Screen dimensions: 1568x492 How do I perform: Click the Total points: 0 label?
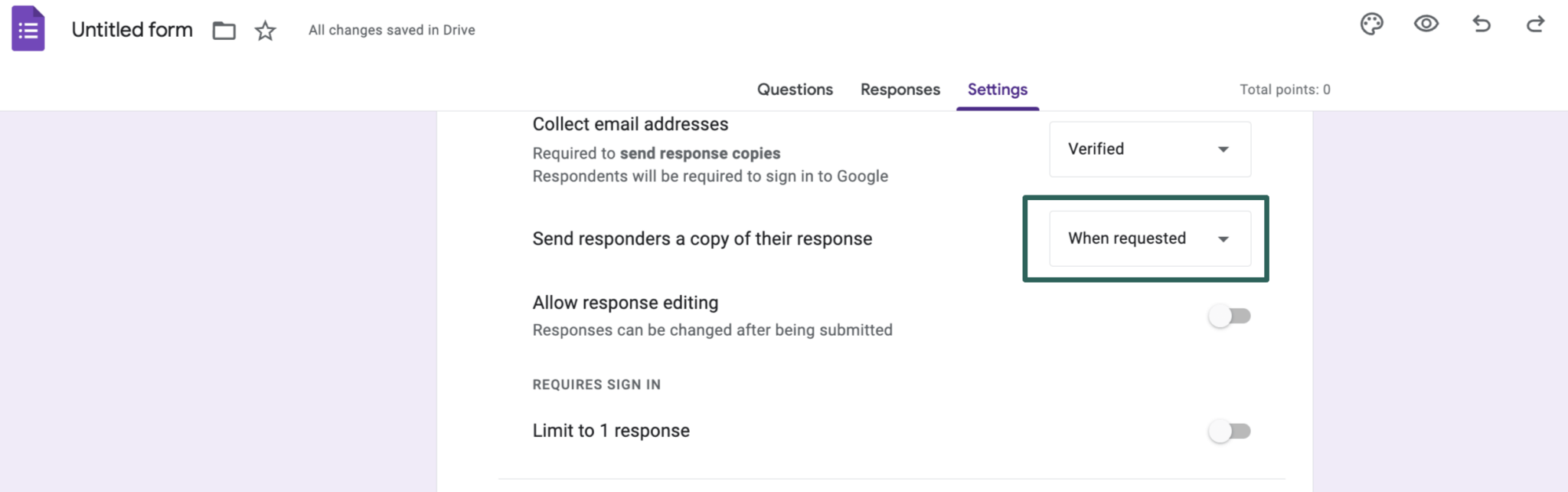click(1284, 90)
